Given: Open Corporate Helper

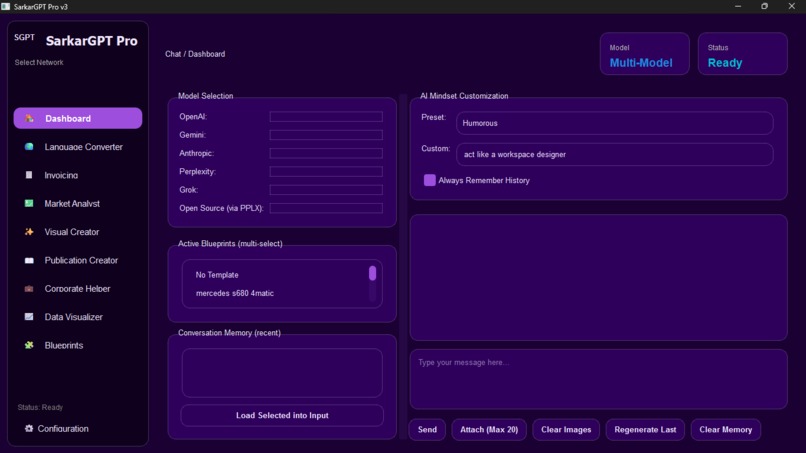Looking at the screenshot, I should tap(78, 288).
